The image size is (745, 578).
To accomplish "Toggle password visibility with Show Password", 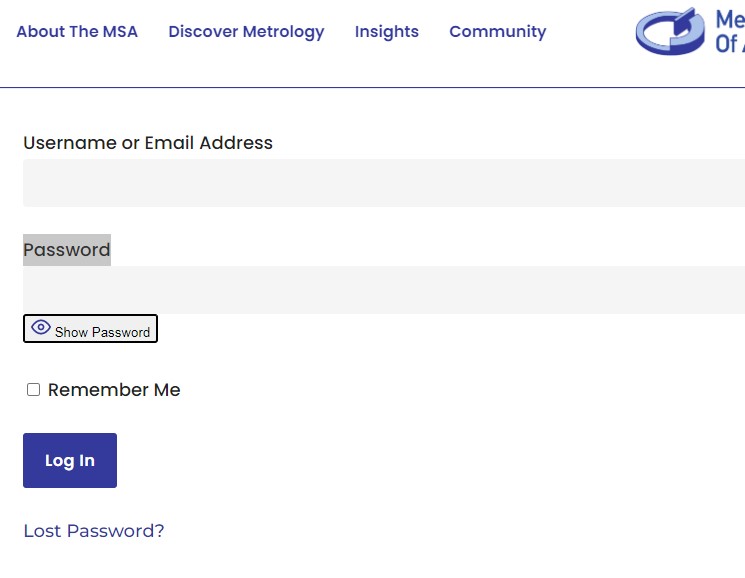I will pyautogui.click(x=90, y=328).
